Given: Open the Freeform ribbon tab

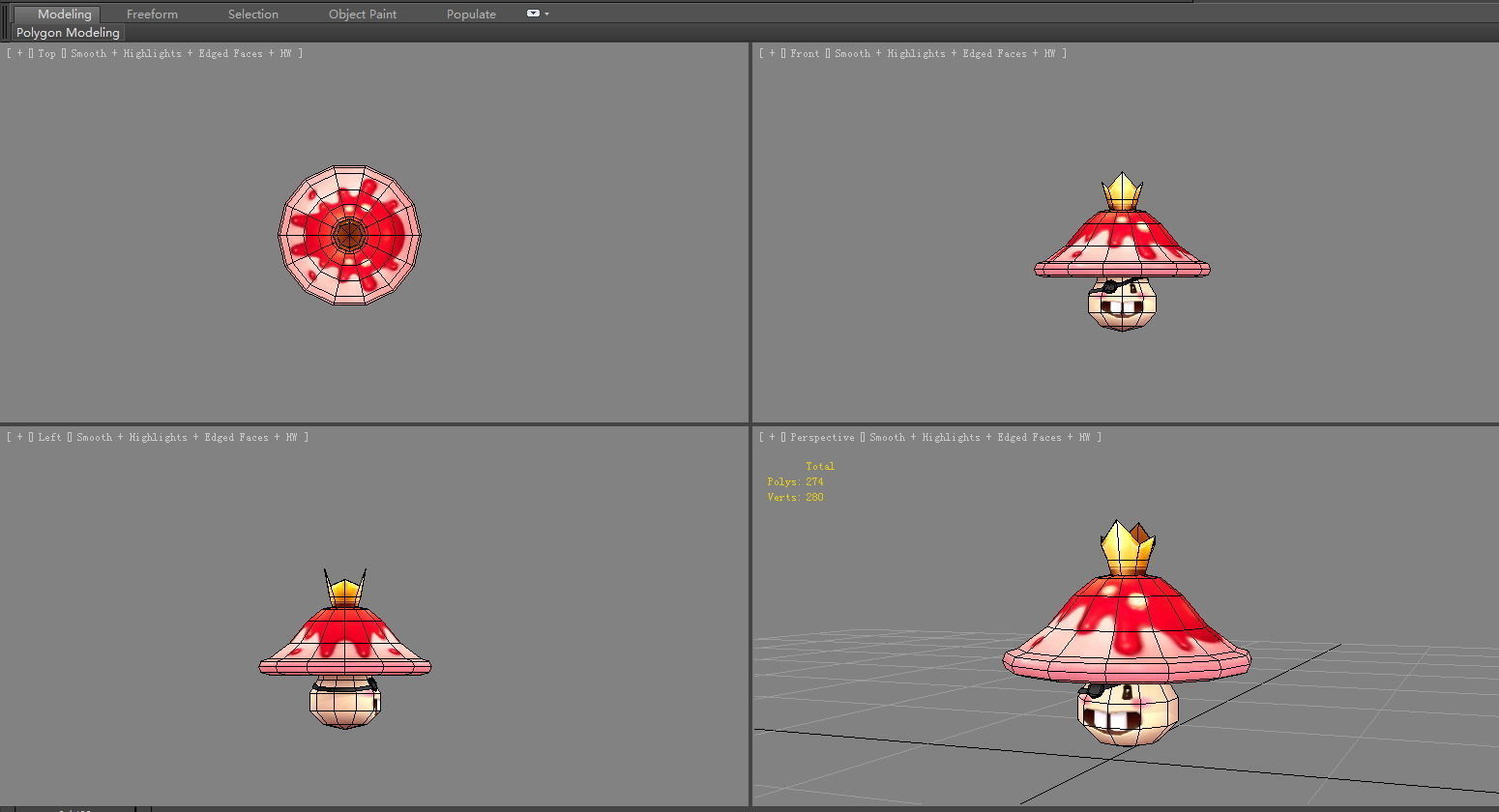Looking at the screenshot, I should 152,14.
